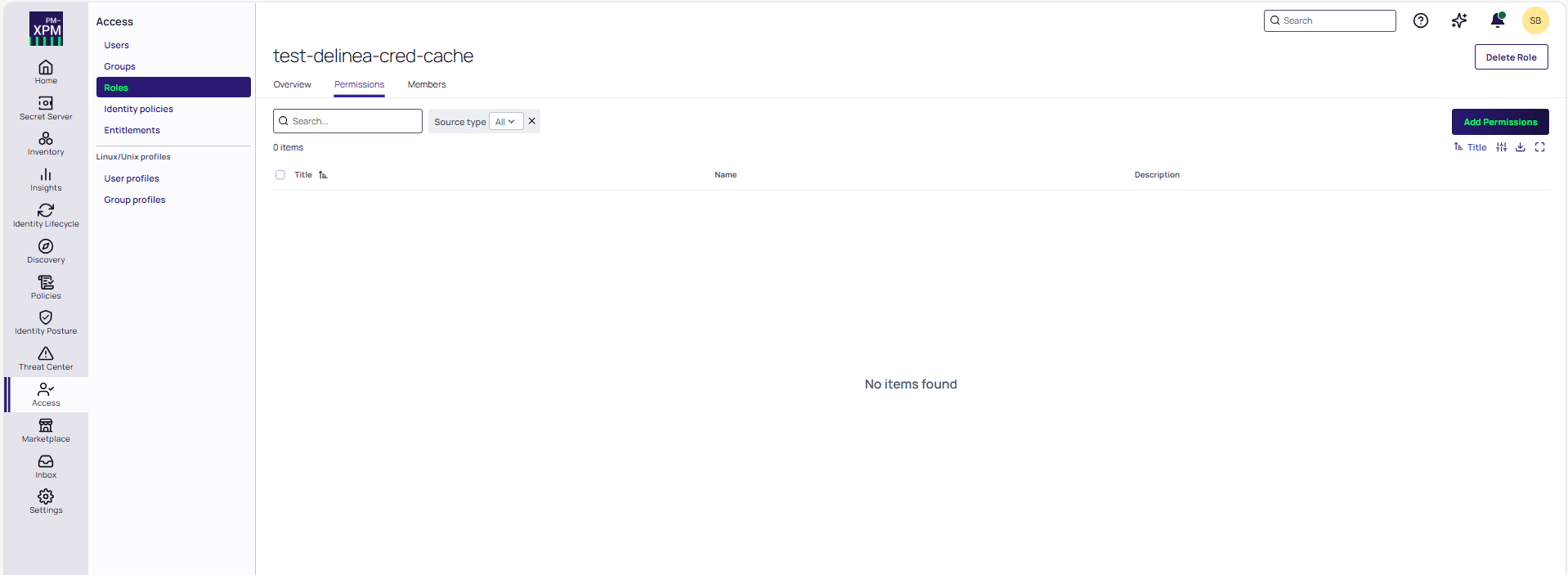Viewport: 1568px width, 575px height.
Task: Open the Marketplace section
Action: point(46,431)
